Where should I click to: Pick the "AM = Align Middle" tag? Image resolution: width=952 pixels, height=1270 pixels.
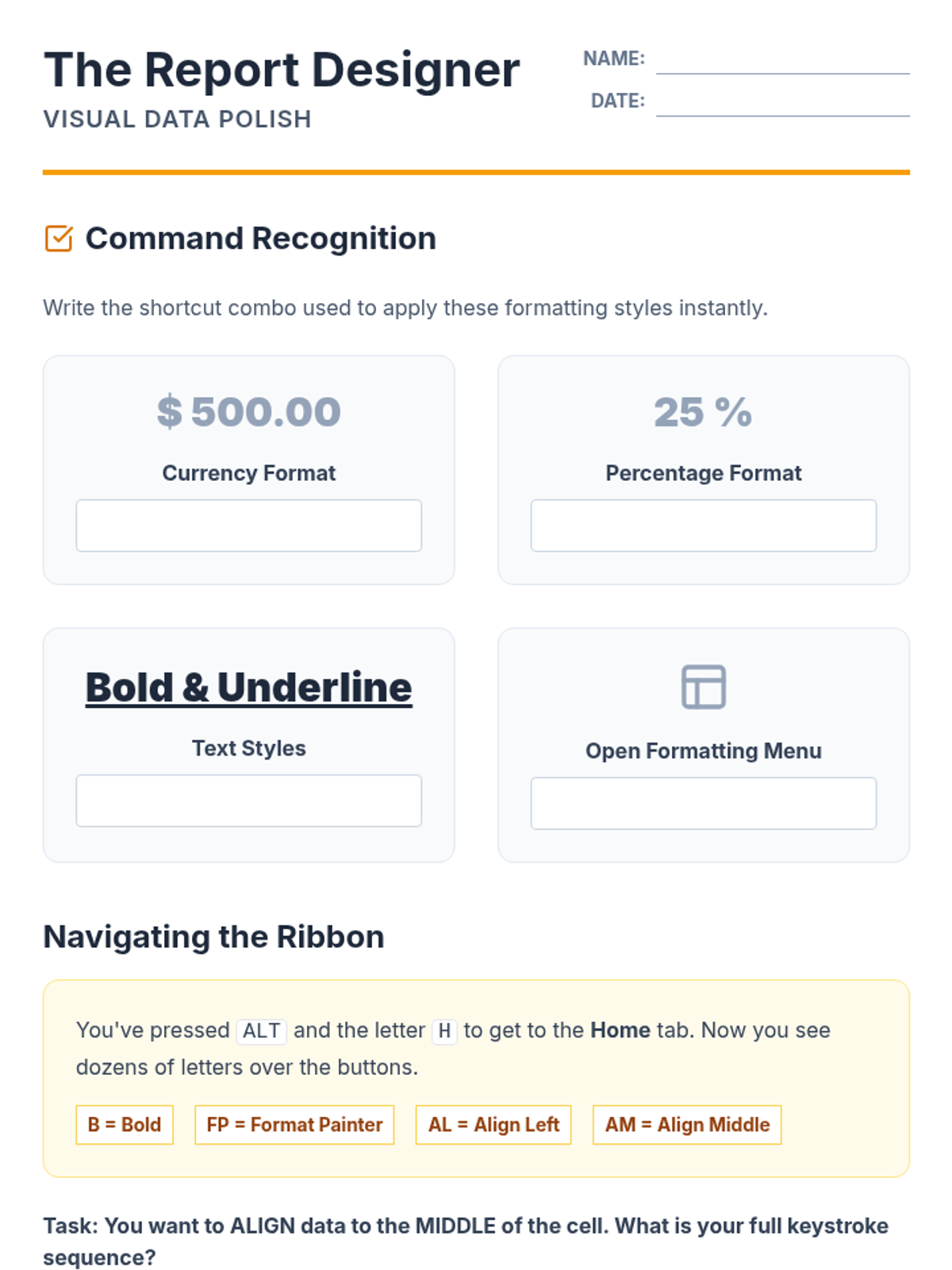687,1125
